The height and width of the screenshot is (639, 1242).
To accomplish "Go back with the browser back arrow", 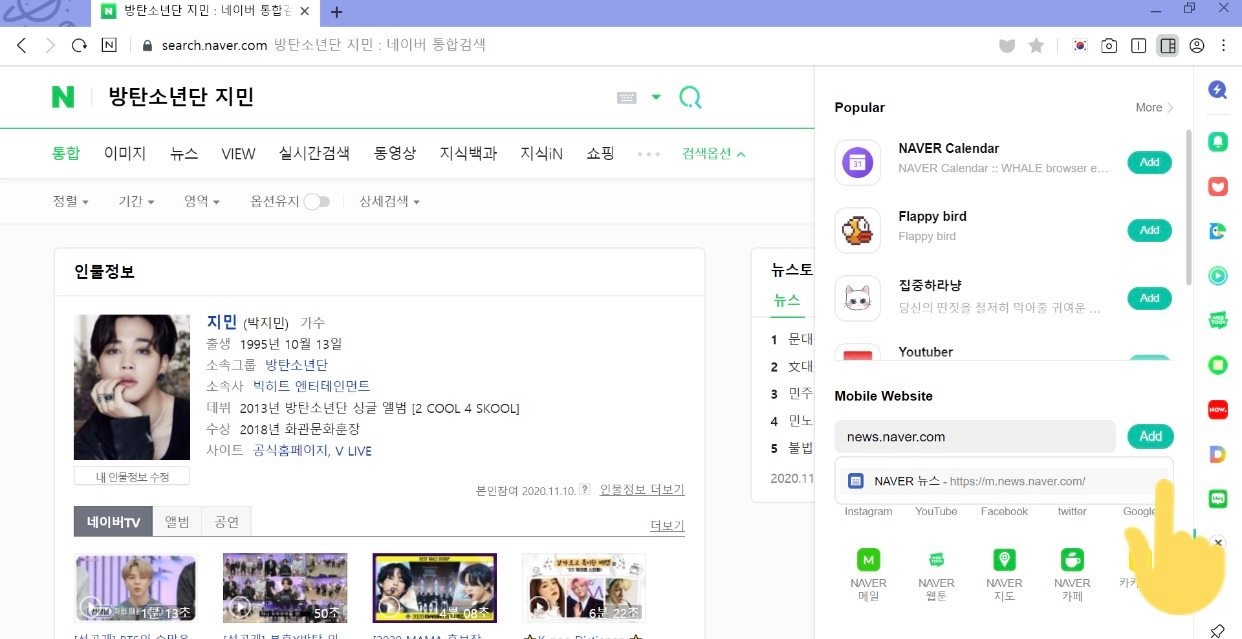I will 22,45.
